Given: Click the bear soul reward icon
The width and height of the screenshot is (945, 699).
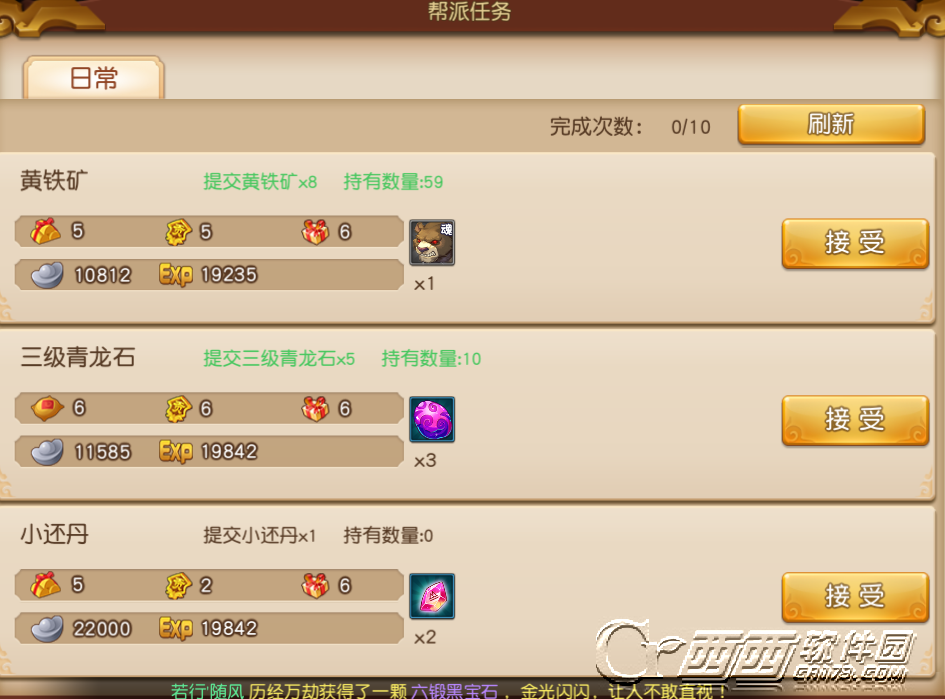Looking at the screenshot, I should (432, 242).
